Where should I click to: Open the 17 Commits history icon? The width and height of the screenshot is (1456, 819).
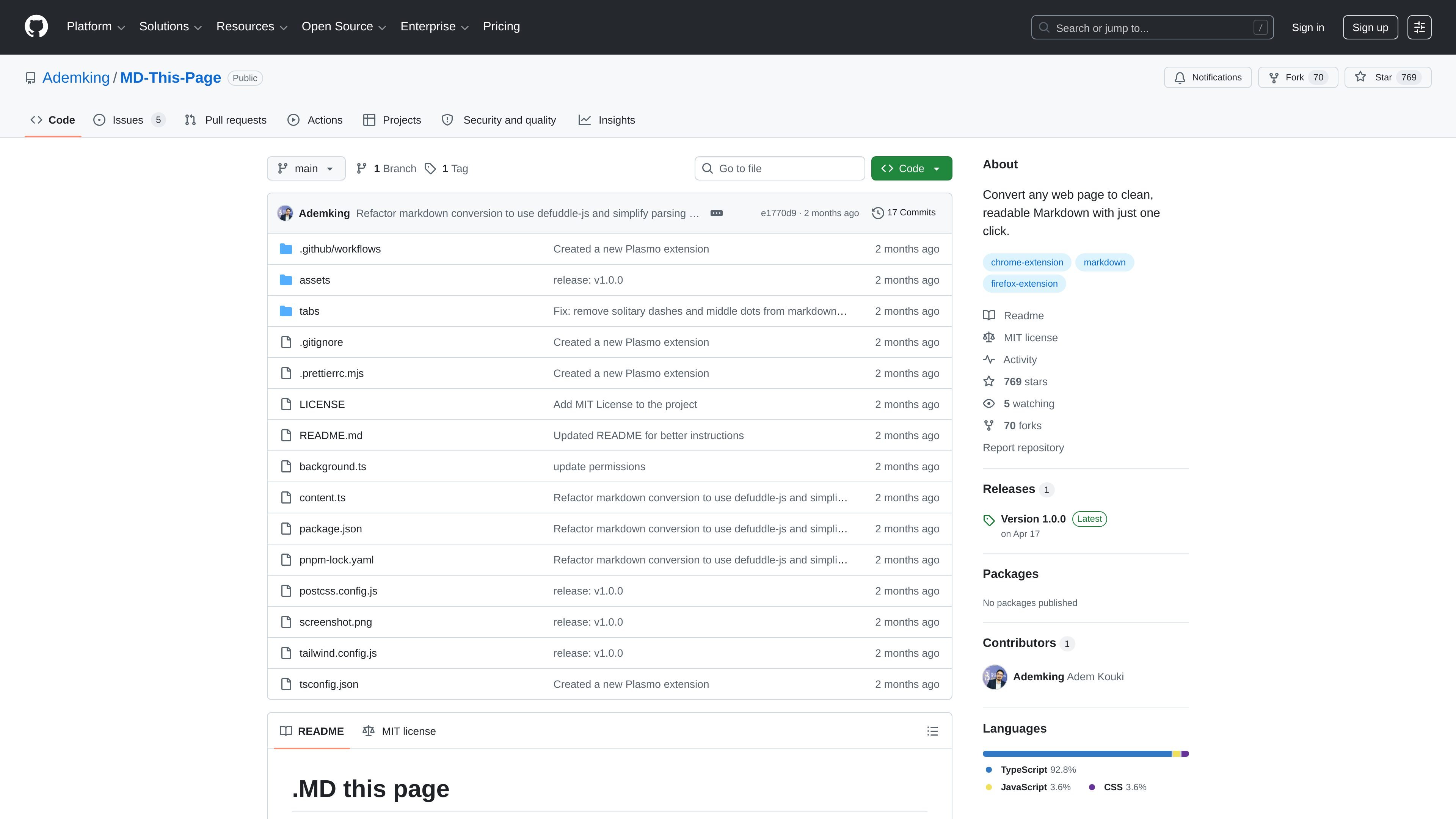878,213
